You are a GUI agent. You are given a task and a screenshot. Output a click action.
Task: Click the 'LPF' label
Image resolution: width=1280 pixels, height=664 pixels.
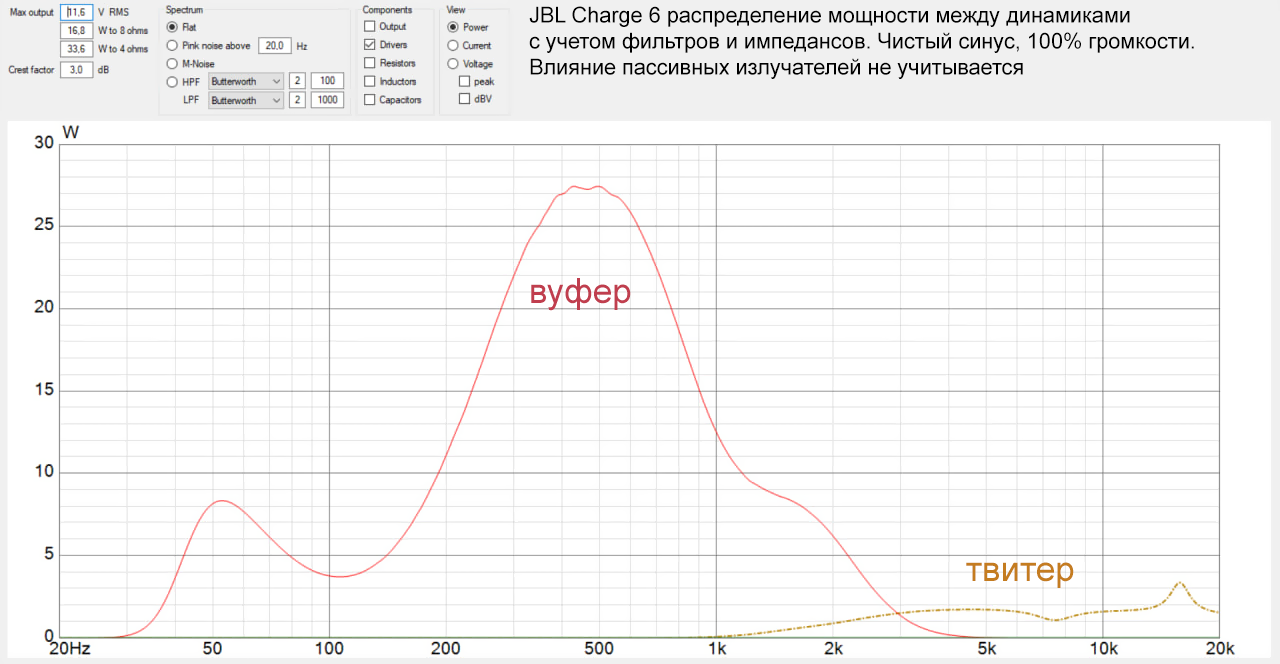tap(190, 100)
